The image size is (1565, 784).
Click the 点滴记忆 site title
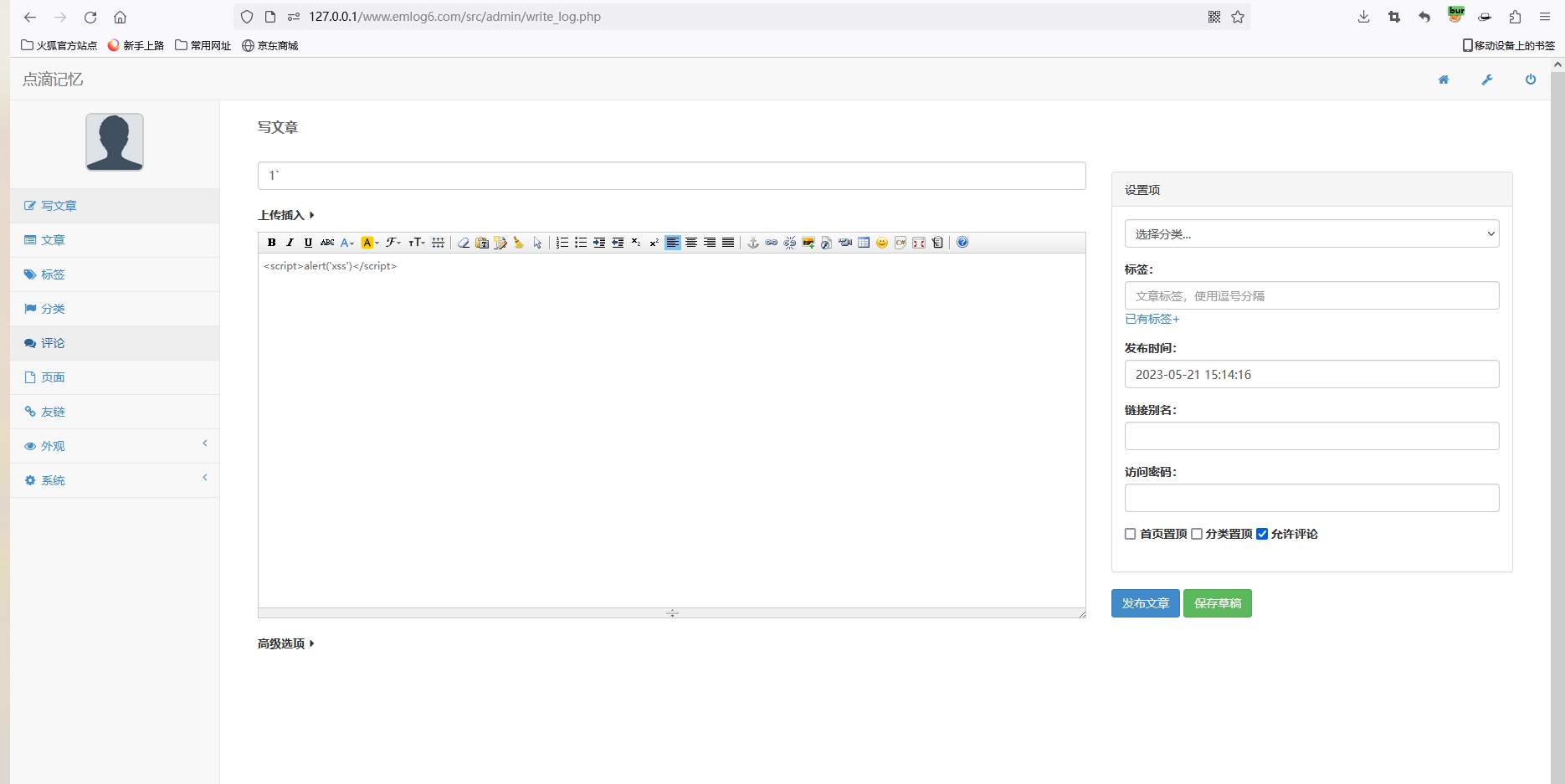(x=53, y=79)
